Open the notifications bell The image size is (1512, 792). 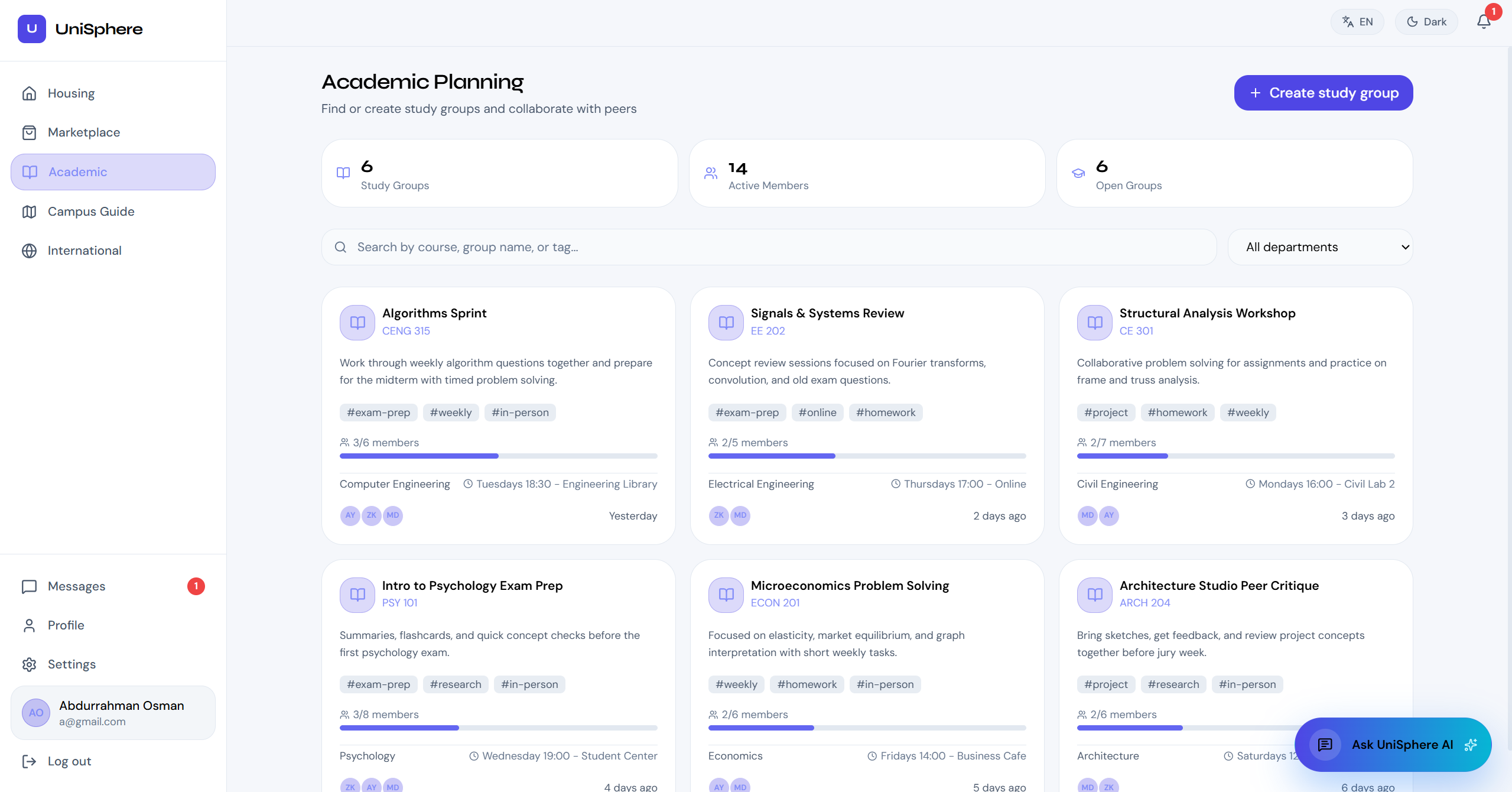pos(1482,21)
